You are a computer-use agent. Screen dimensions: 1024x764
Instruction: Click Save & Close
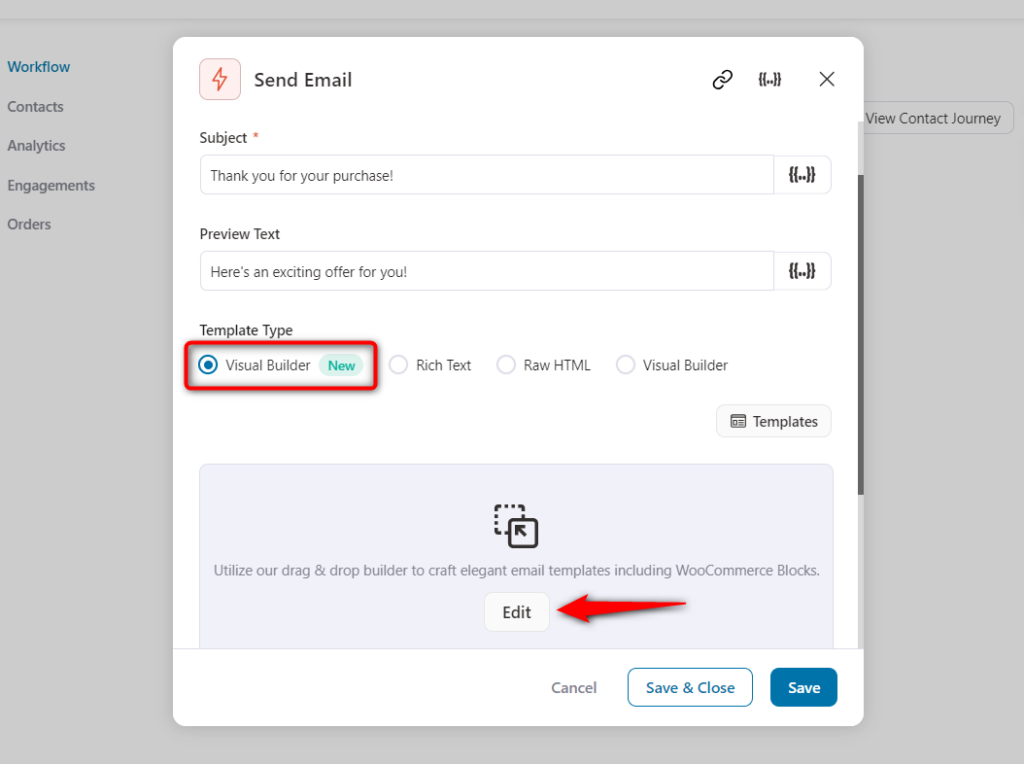(x=689, y=687)
